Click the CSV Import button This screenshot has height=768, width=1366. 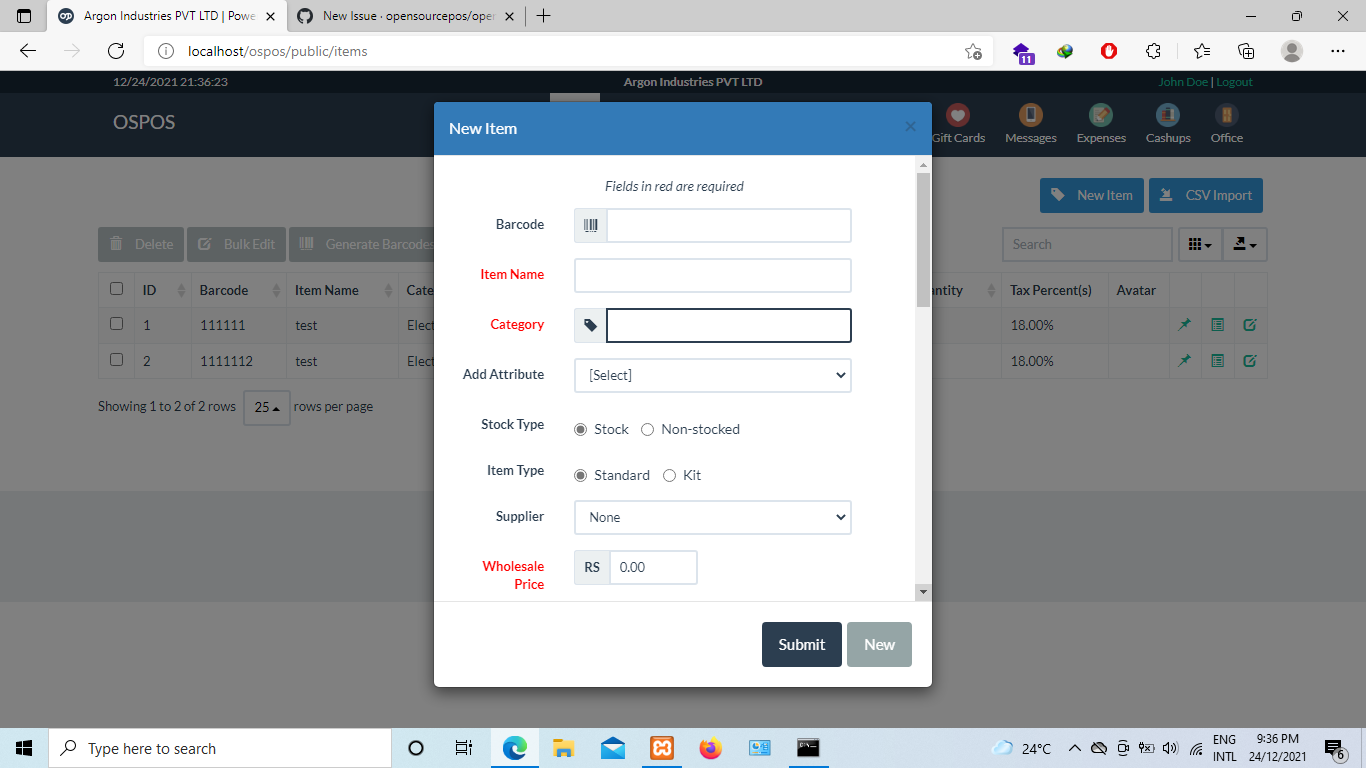tap(1206, 195)
